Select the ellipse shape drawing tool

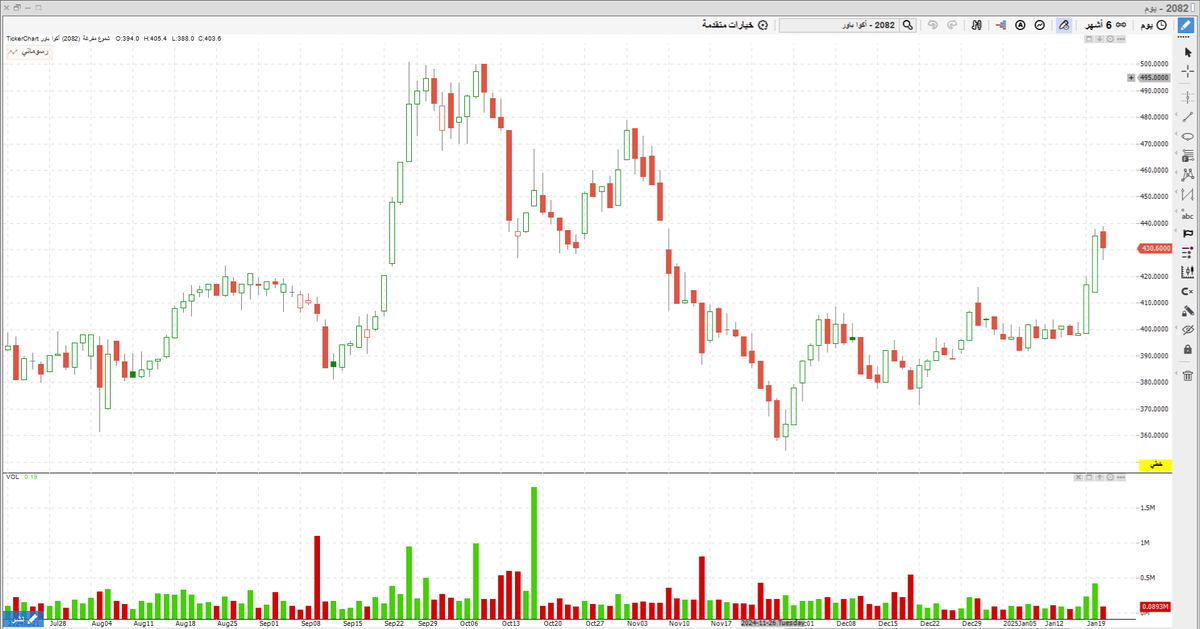click(1187, 136)
